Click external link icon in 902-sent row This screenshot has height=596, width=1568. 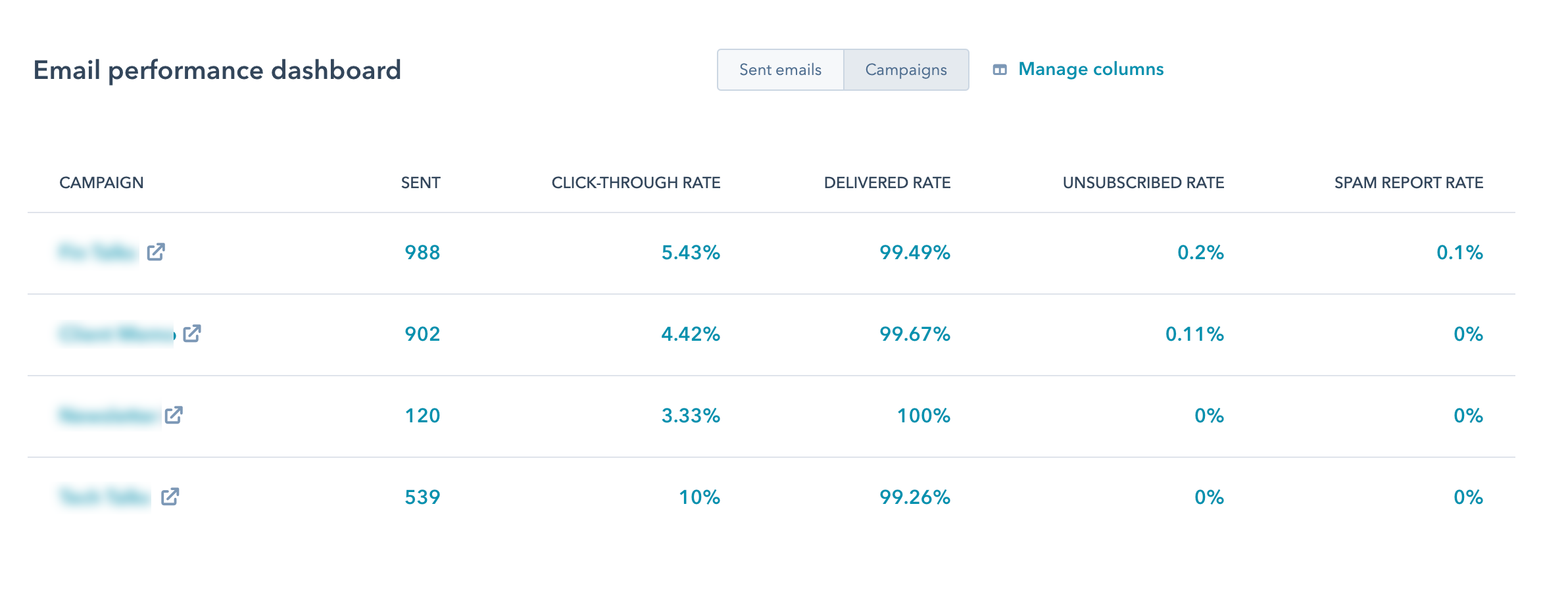point(192,334)
